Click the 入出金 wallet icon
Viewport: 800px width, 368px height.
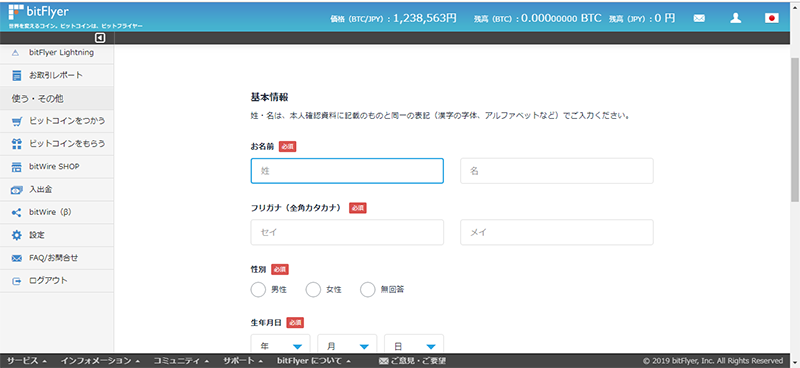(x=17, y=190)
